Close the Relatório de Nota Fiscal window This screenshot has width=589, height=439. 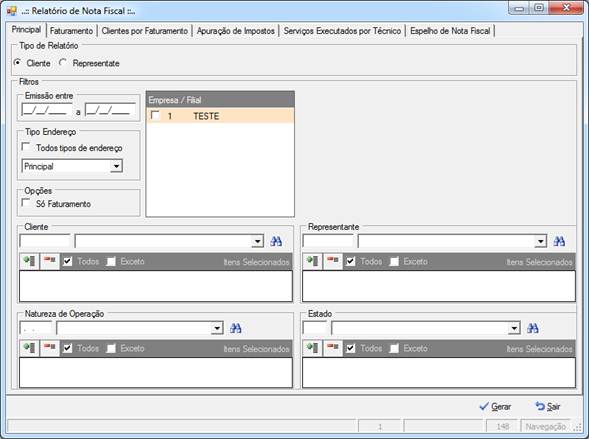(566, 8)
